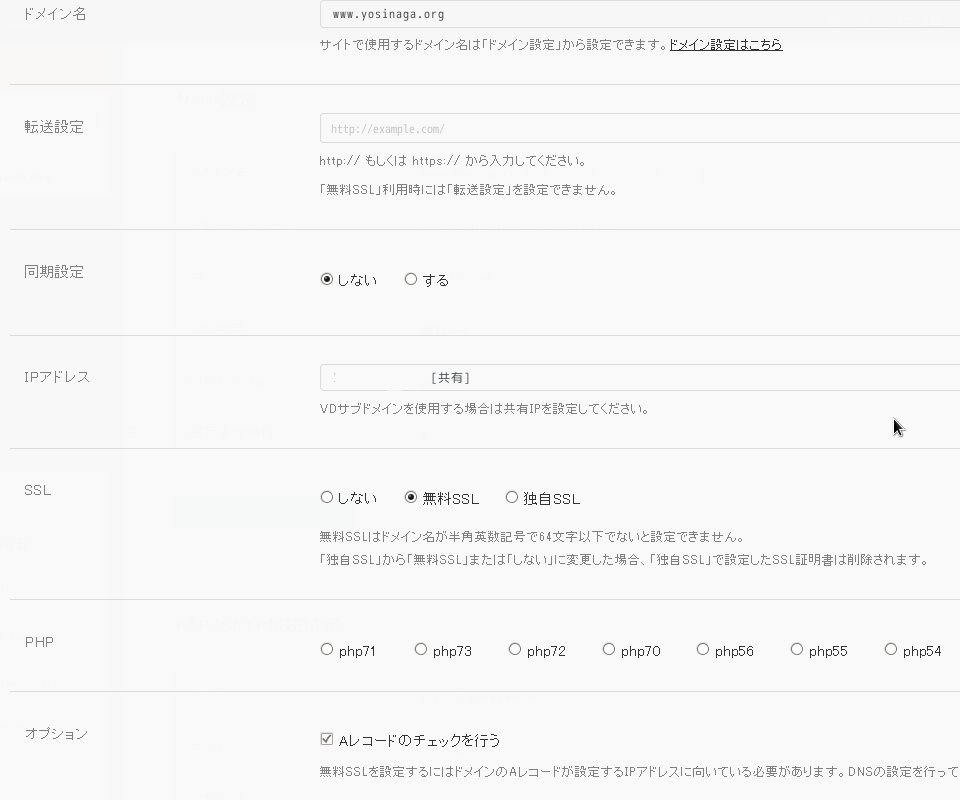Select php56 PHP version
This screenshot has width=960, height=800.
(x=703, y=650)
